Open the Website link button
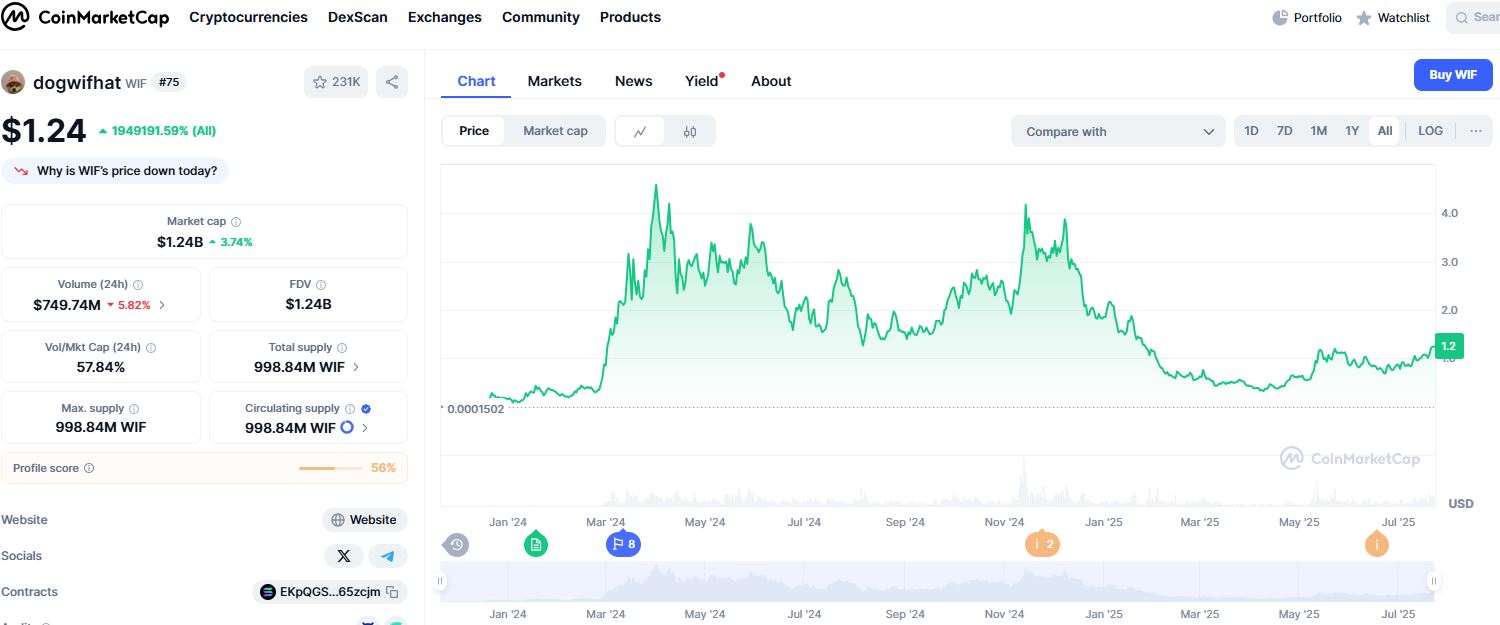Image resolution: width=1500 pixels, height=625 pixels. [x=364, y=520]
